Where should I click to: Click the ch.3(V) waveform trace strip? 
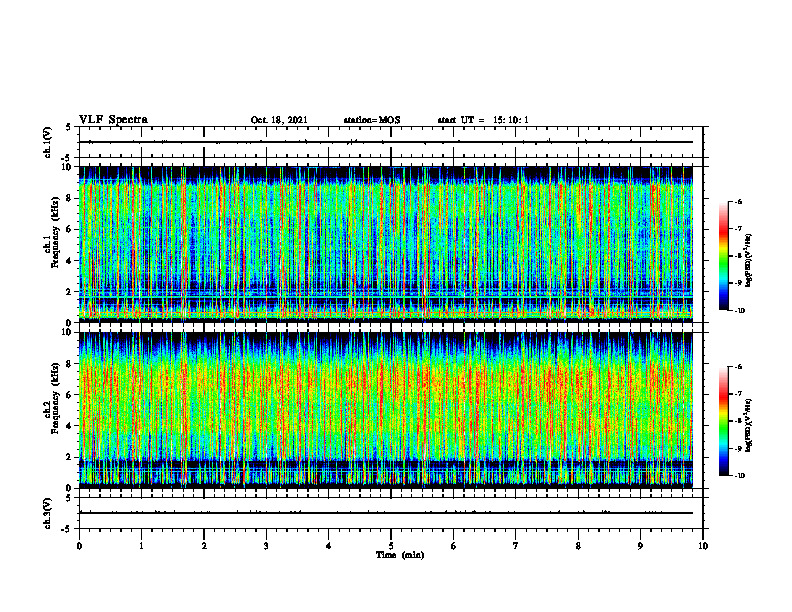386,513
